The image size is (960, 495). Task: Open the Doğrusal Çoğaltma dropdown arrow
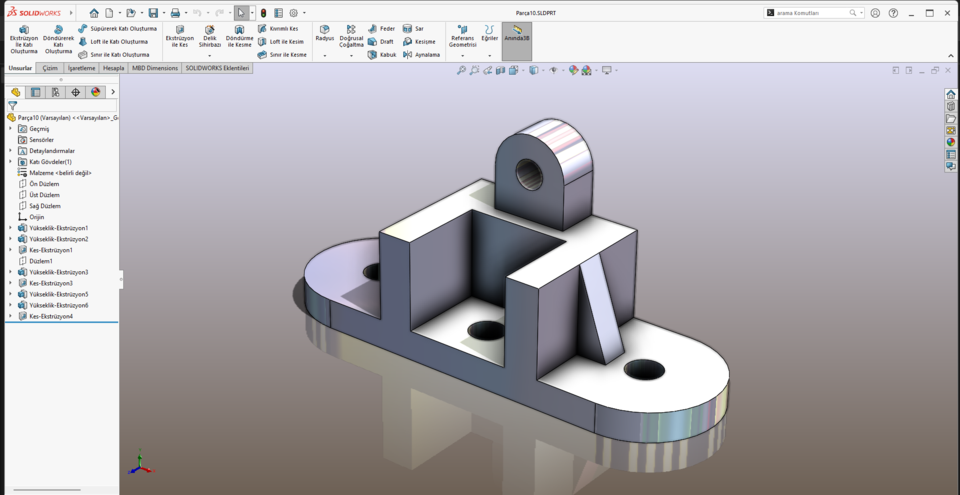(351, 56)
